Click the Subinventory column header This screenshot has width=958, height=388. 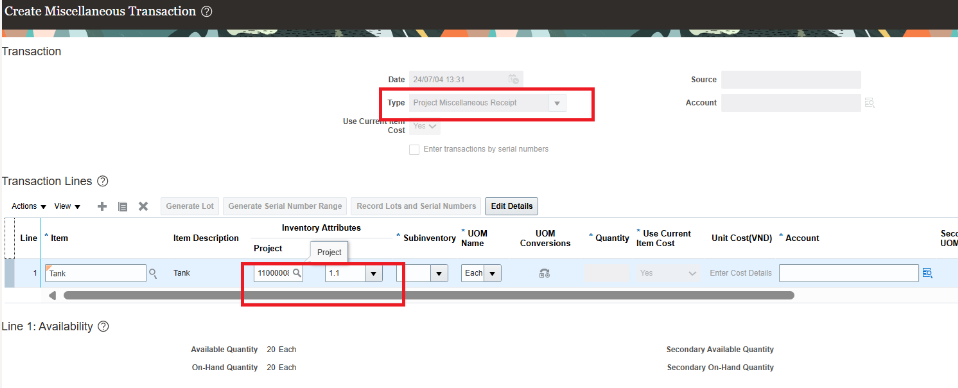tap(430, 238)
